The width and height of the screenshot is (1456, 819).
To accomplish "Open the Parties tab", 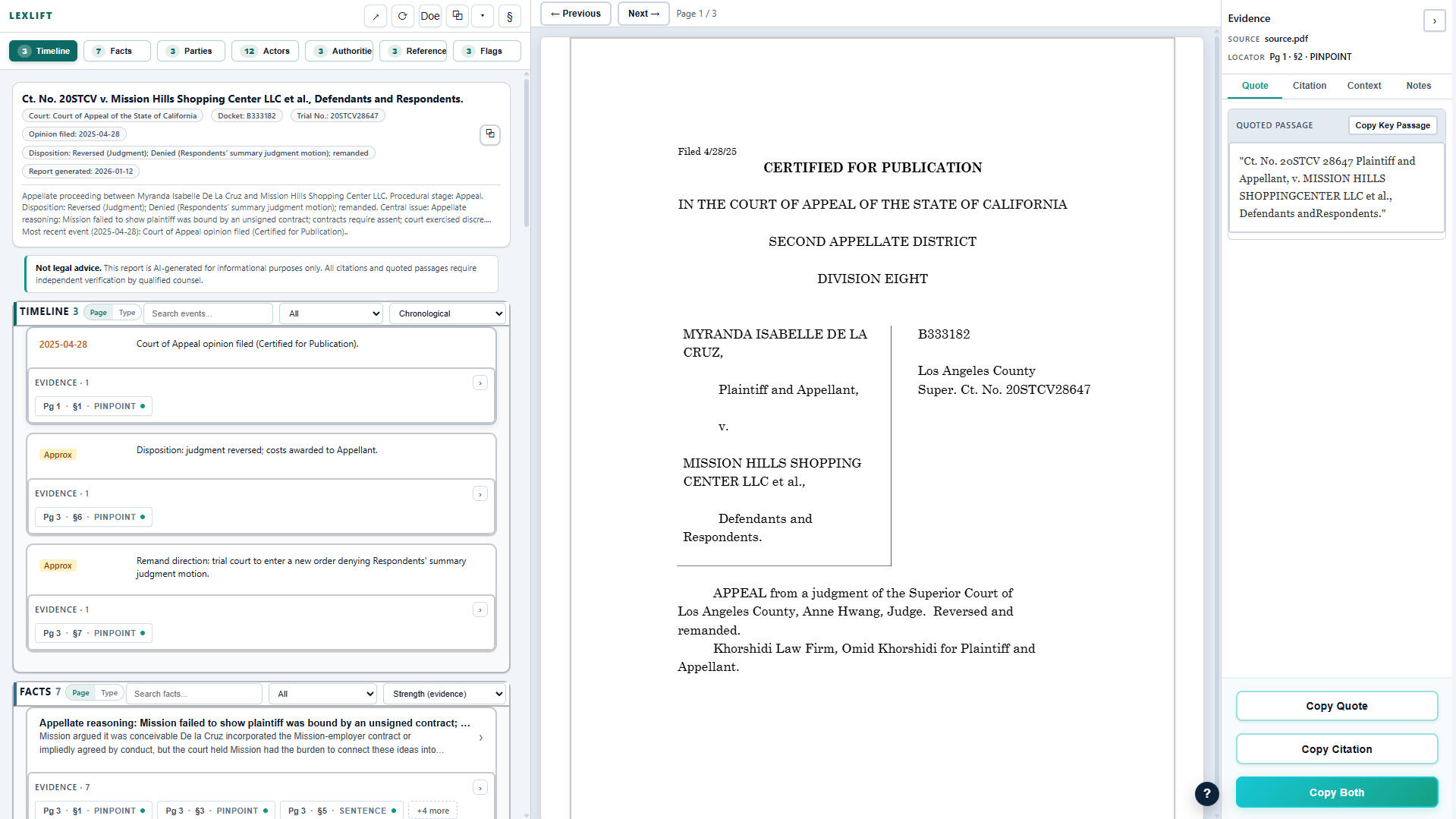I will click(x=190, y=51).
